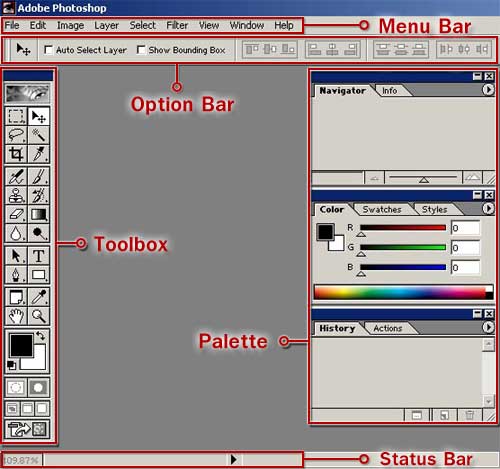Image resolution: width=500 pixels, height=469 pixels.
Task: Open the Image menu
Action: tap(70, 25)
